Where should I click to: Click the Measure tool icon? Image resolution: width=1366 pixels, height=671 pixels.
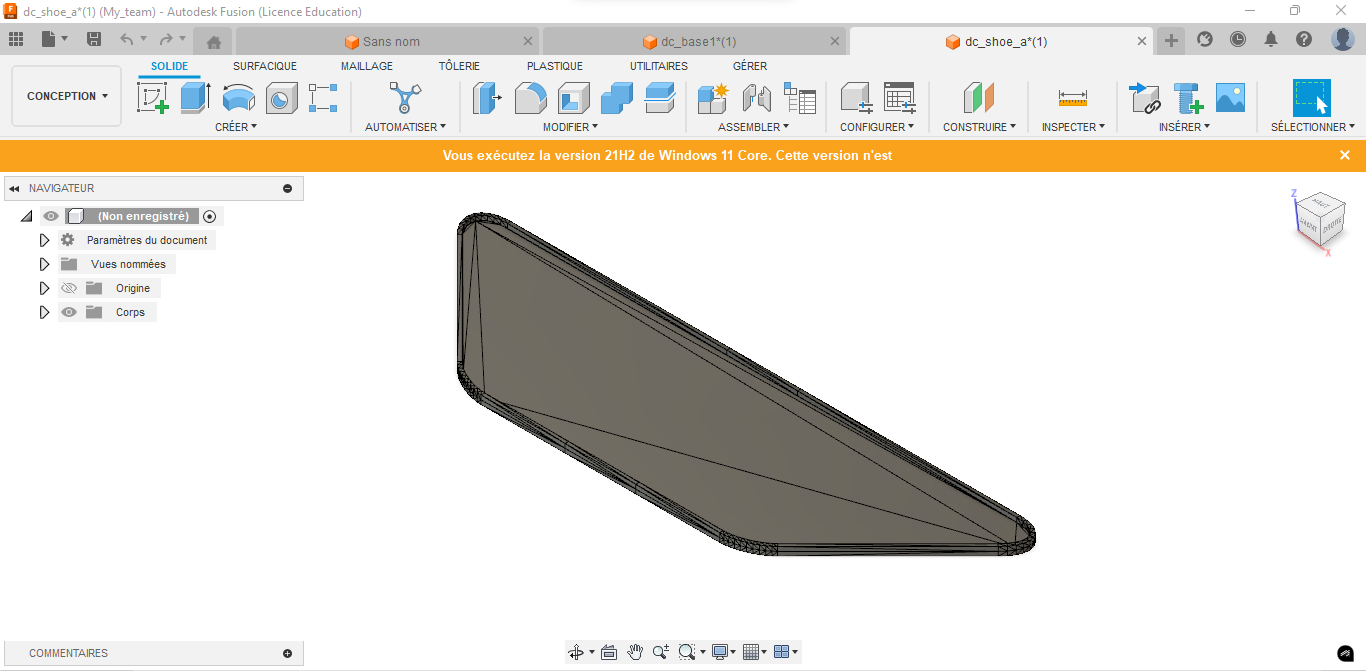tap(1072, 98)
